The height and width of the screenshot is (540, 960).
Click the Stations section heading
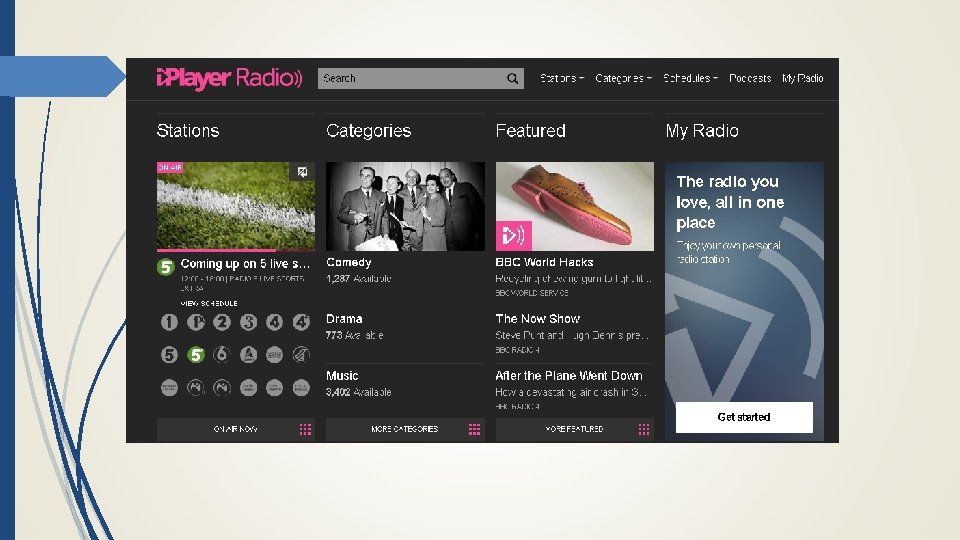(188, 130)
